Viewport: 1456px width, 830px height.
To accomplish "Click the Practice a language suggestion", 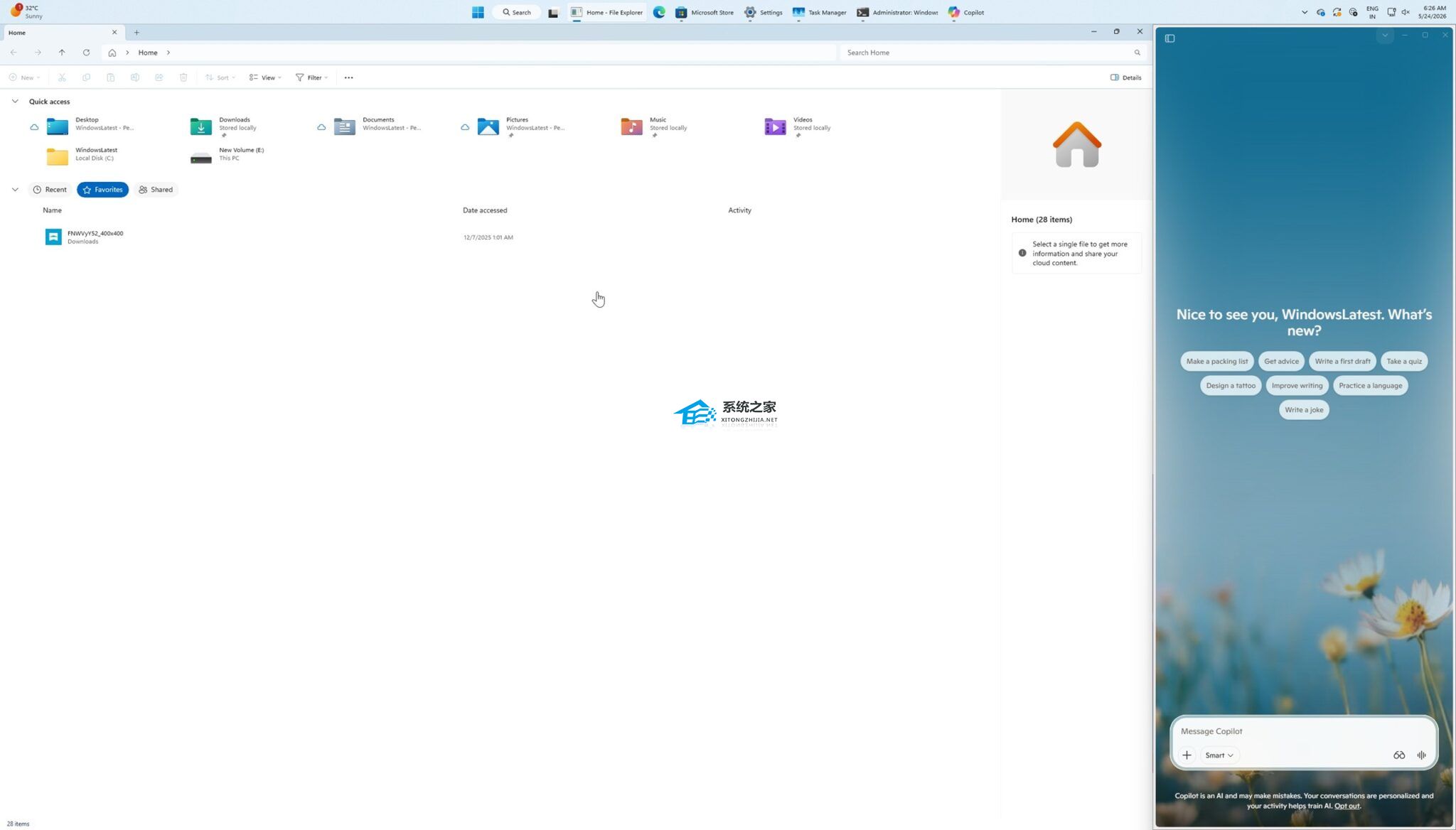I will pos(1370,386).
